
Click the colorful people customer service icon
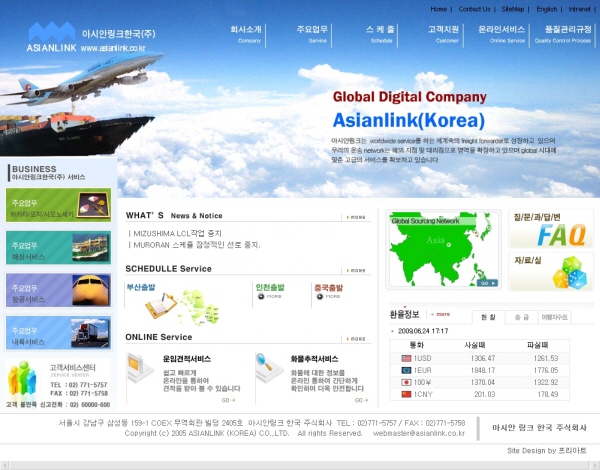tap(22, 379)
